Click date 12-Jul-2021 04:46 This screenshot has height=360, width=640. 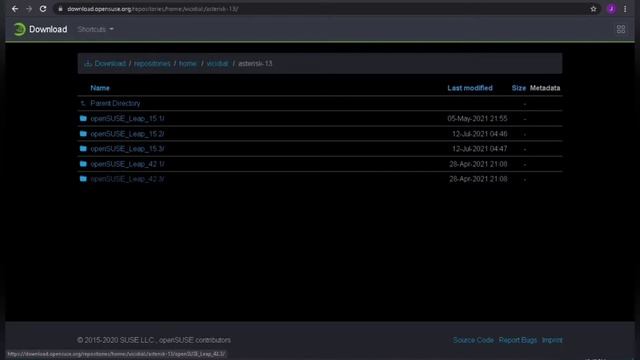coord(480,134)
